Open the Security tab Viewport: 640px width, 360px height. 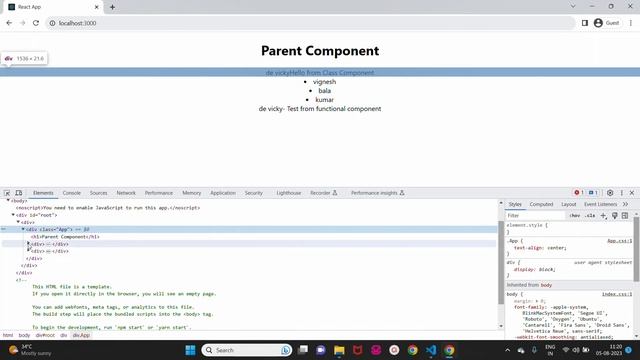click(254, 193)
